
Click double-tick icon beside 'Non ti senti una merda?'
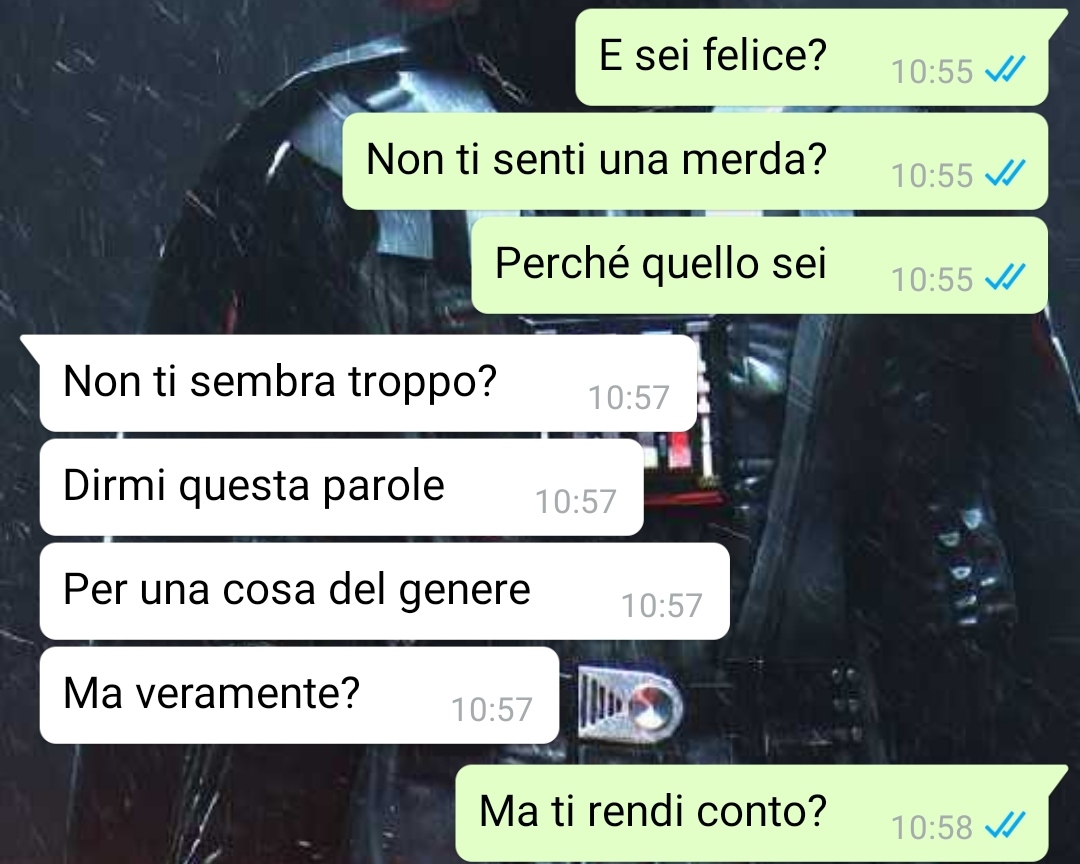coord(1006,174)
